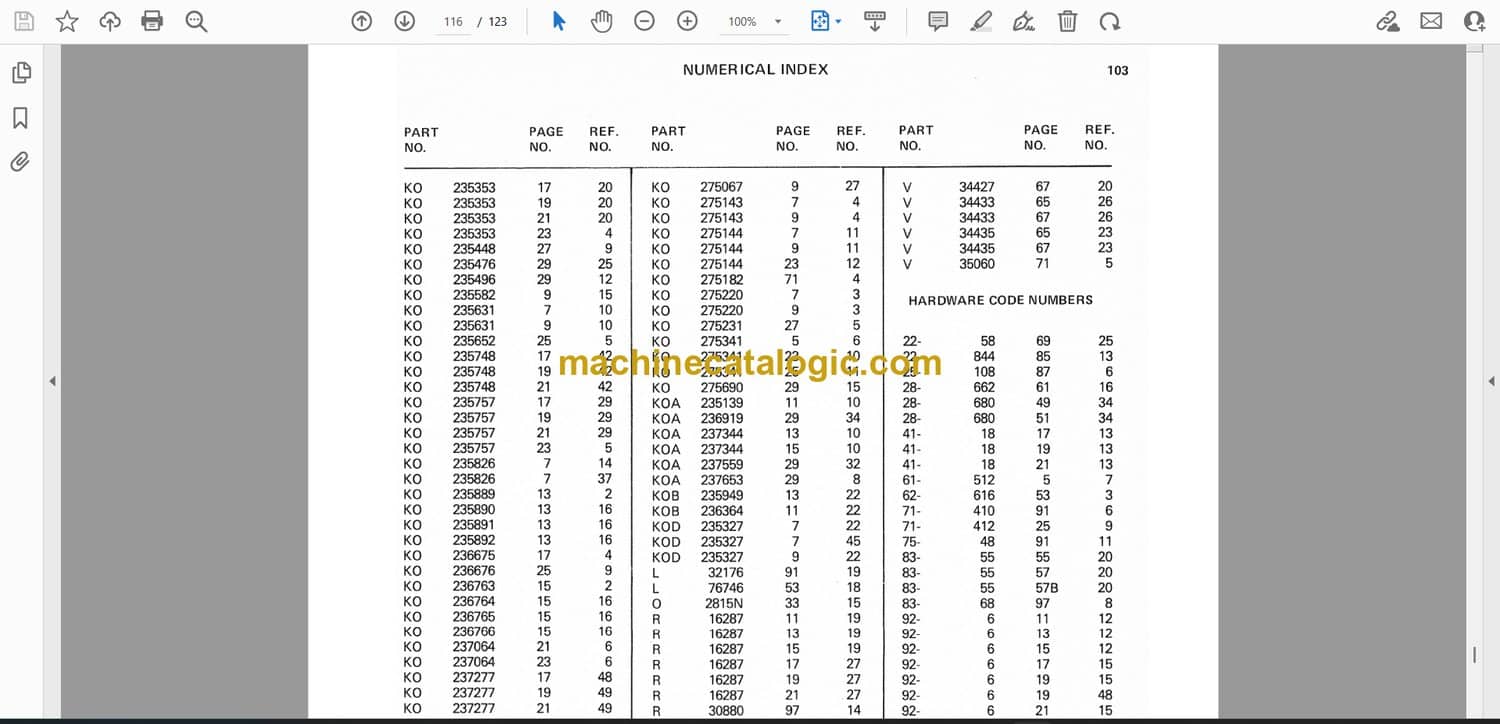Click the fit page view icon

point(820,21)
